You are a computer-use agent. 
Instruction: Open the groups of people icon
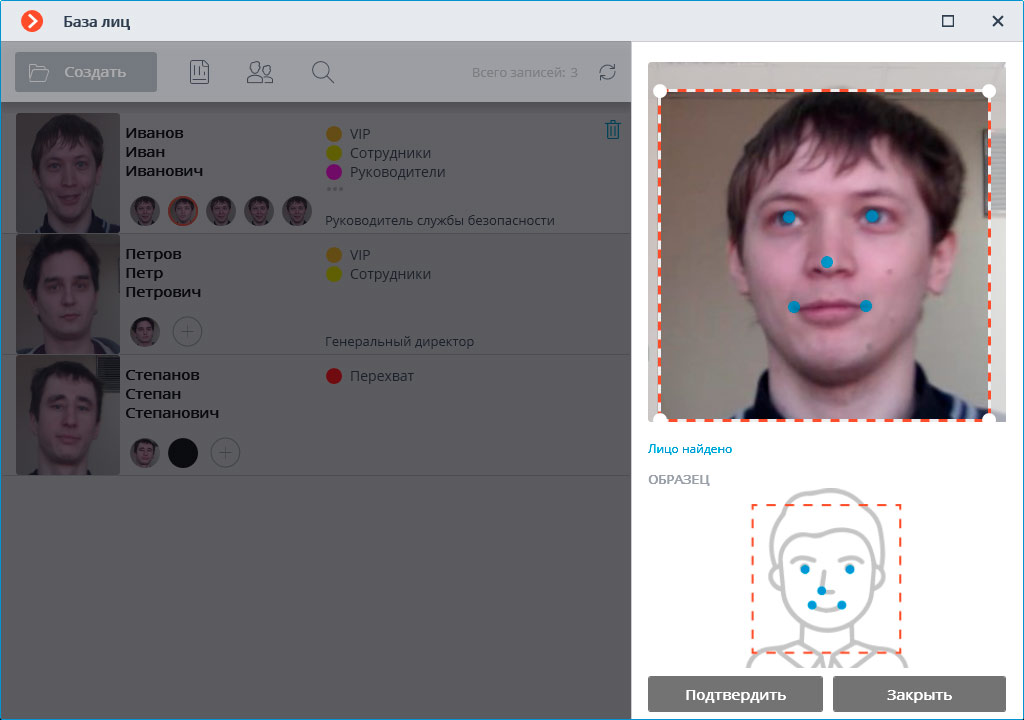click(260, 72)
